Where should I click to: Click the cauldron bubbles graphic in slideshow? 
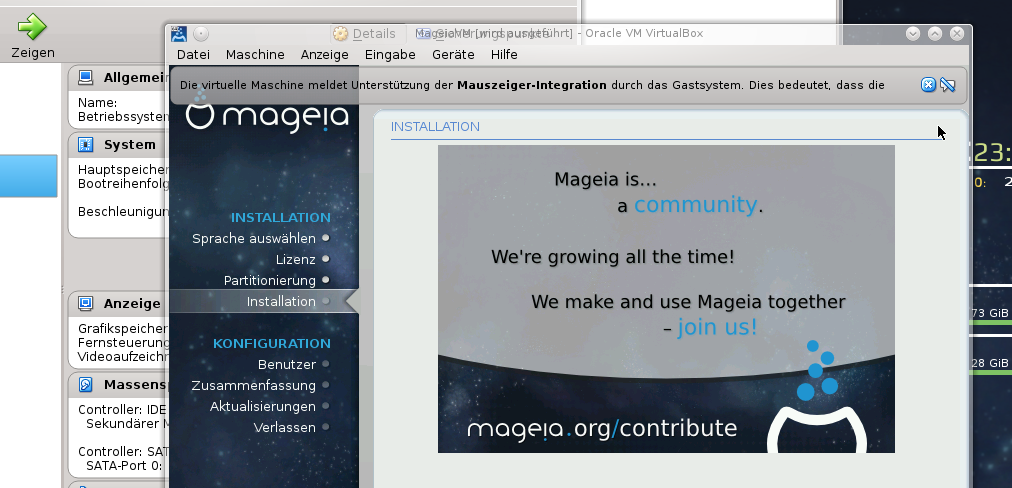817,371
